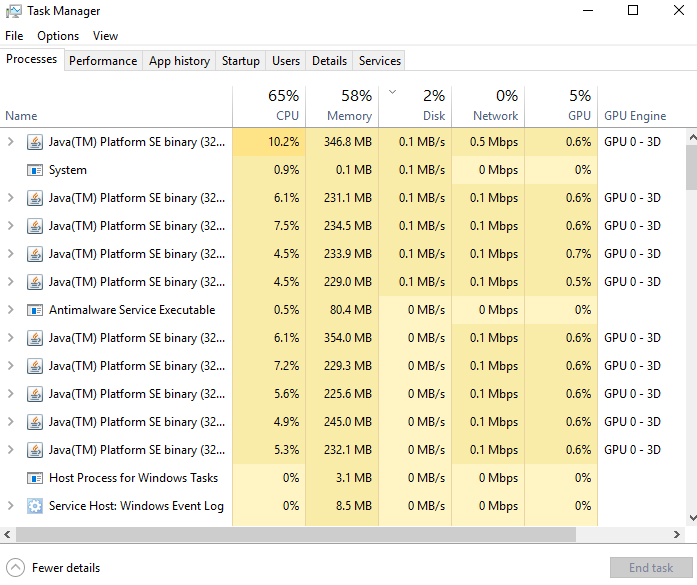Select the Processes tab
Screen dimensions: 697x585
[32, 59]
